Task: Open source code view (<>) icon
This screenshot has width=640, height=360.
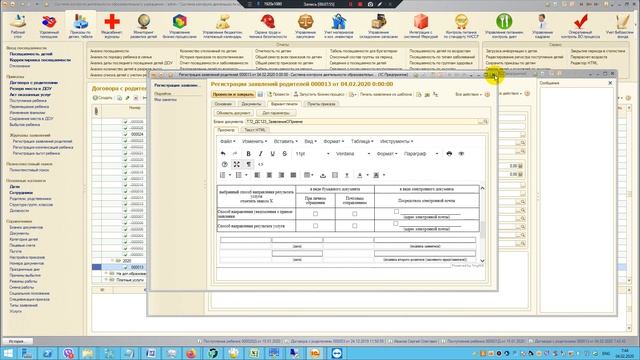Action: 260,164
